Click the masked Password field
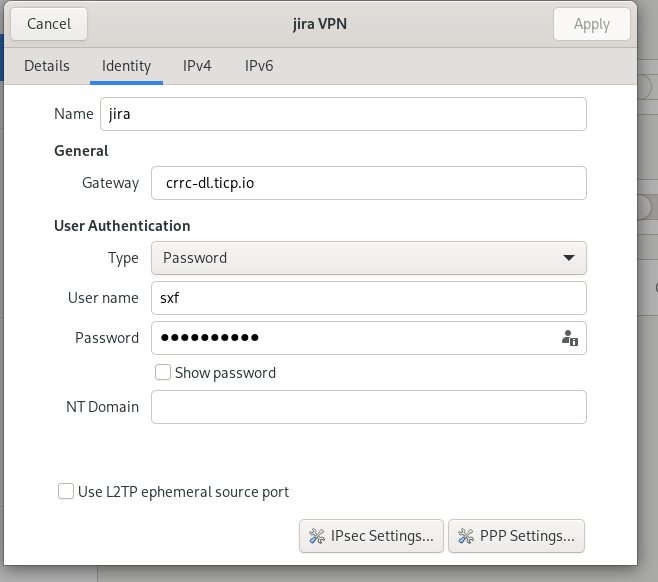The height and width of the screenshot is (582, 658). 368,338
